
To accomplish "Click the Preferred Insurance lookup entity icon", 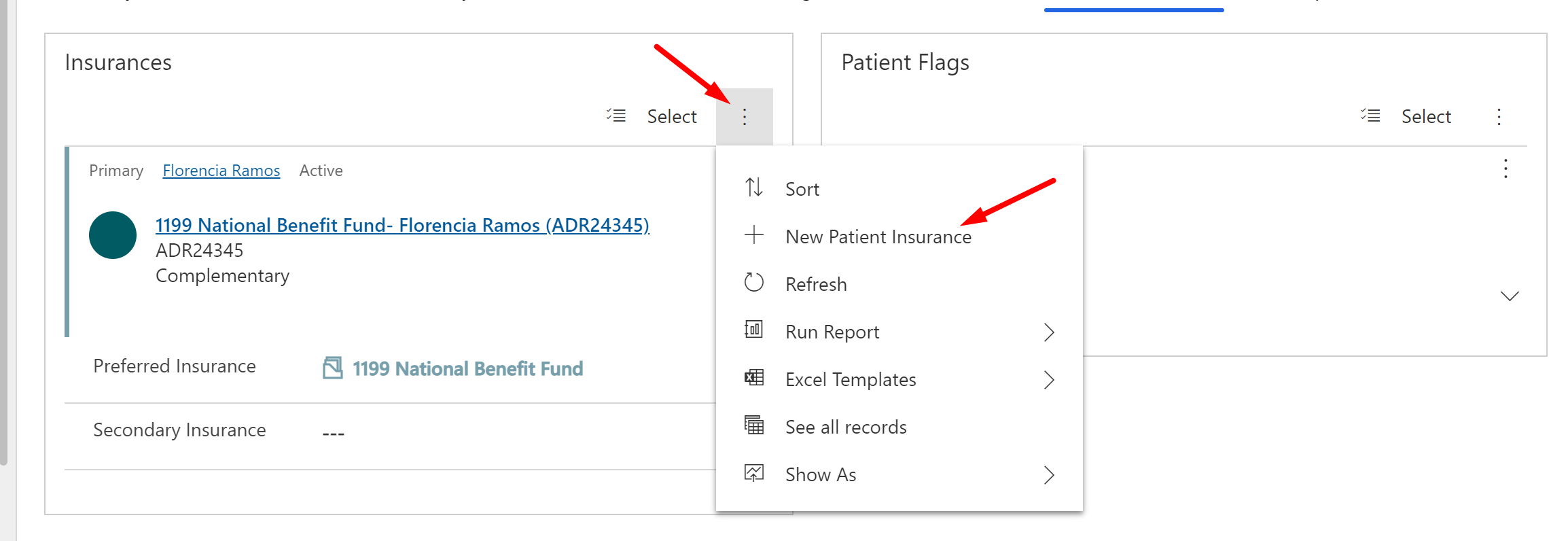I will 332,368.
